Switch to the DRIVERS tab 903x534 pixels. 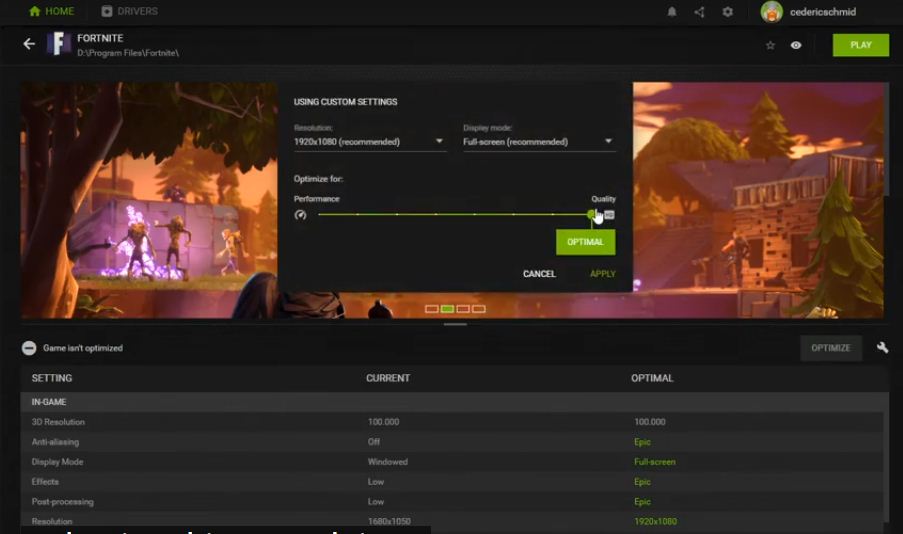point(129,11)
